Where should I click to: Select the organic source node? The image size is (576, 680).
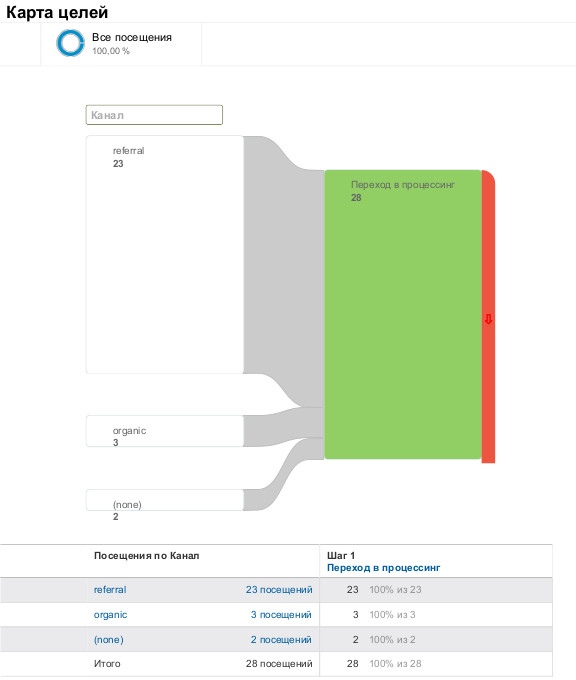(165, 431)
